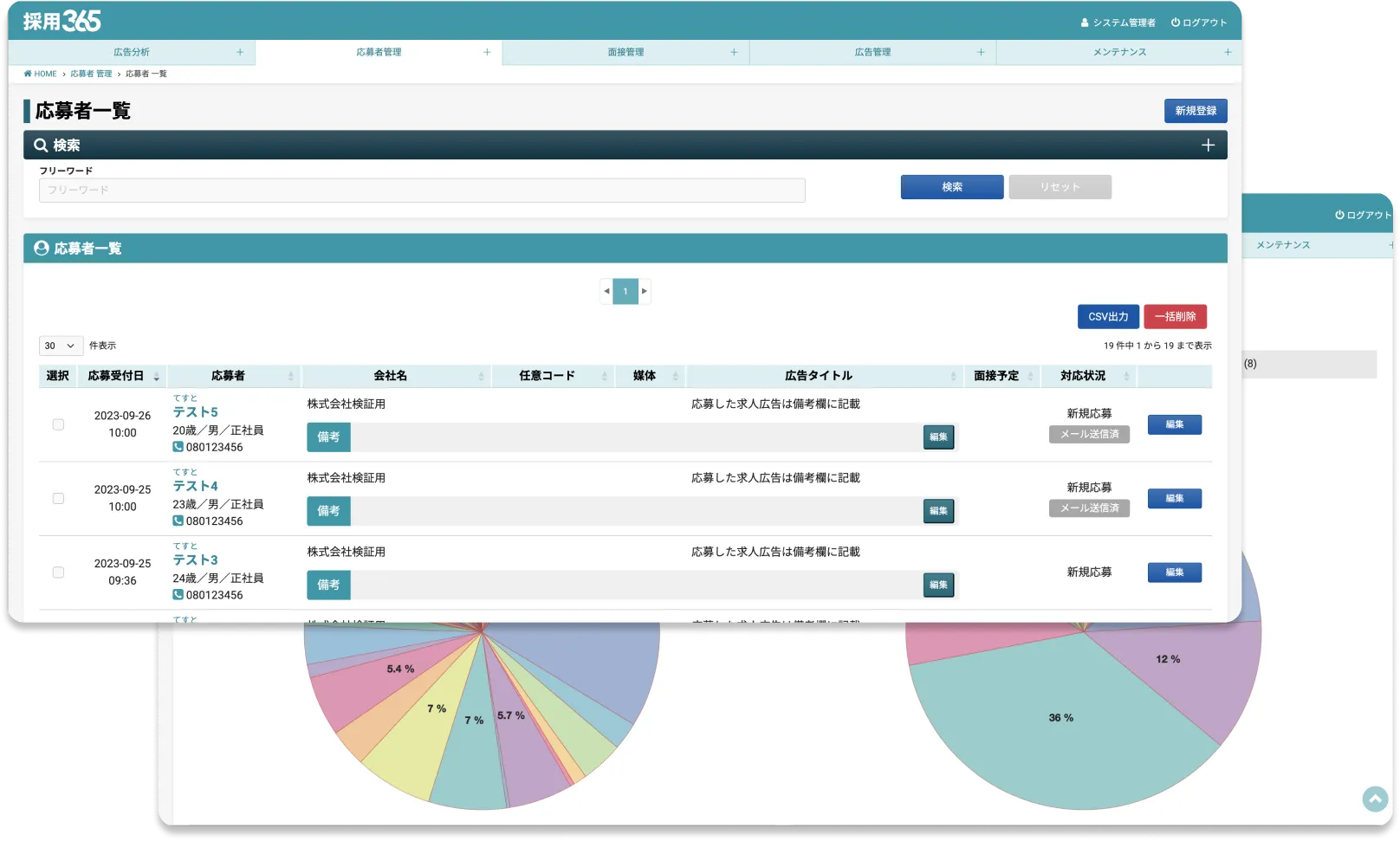The width and height of the screenshot is (1400, 841).
Task: Open the 面接管理 tab
Action: click(625, 52)
